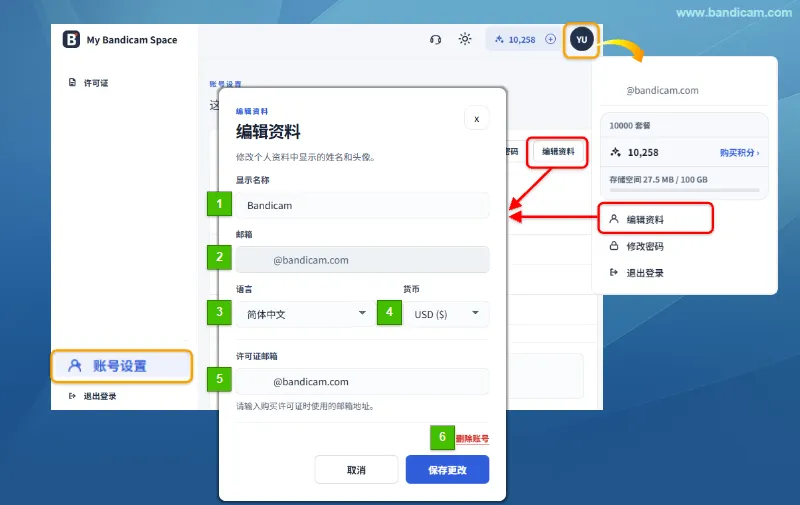Click the 显示名称 field containing Bandicam

point(362,205)
